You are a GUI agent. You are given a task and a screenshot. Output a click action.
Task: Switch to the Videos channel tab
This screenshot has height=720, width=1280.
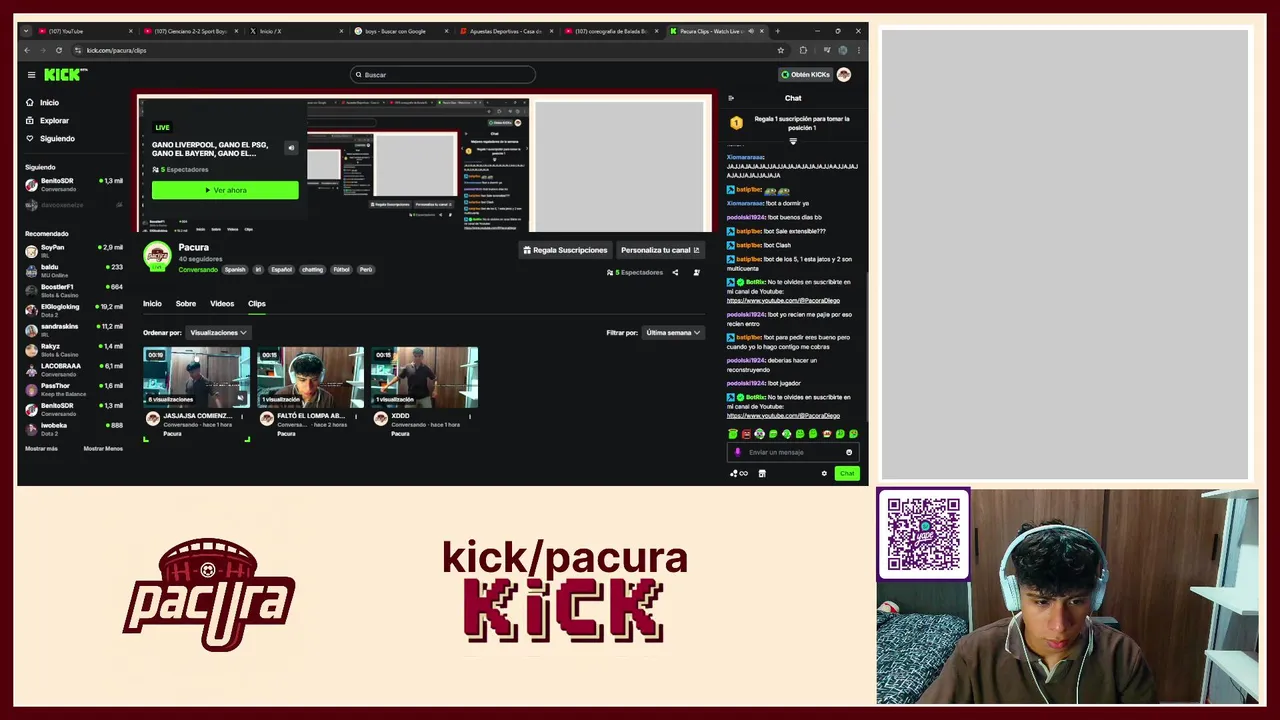(222, 303)
